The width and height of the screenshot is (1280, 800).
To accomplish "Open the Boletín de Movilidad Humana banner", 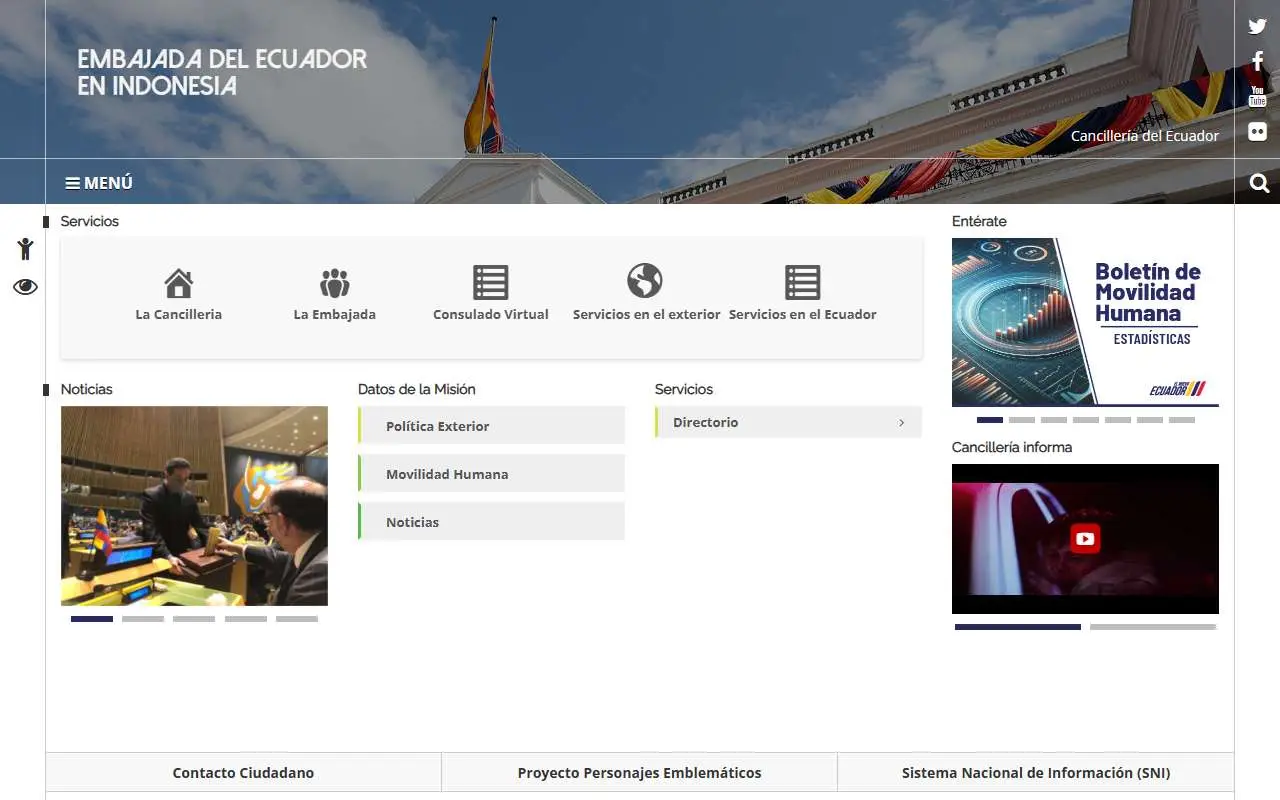I will click(x=1085, y=322).
